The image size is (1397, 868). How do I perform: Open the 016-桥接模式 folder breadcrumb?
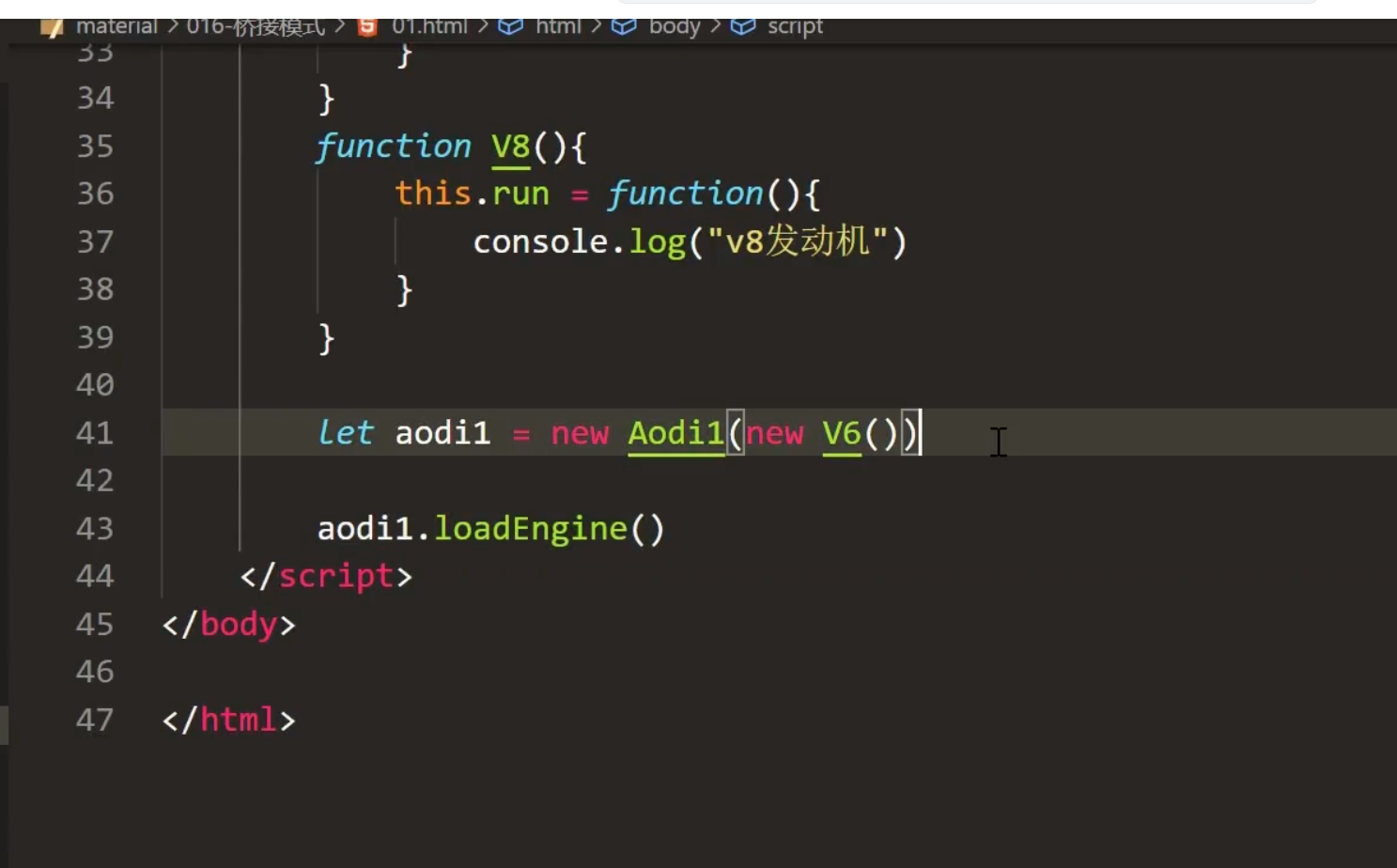click(x=255, y=26)
